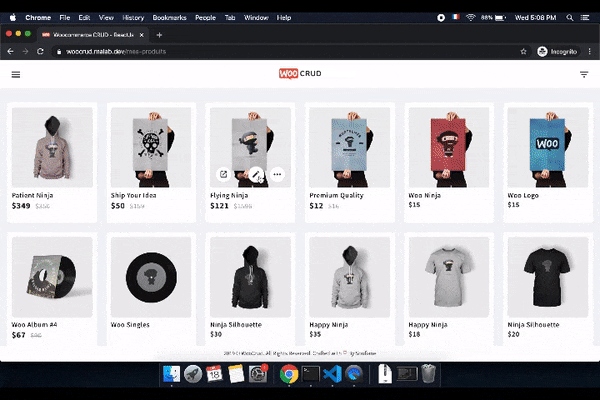This screenshot has height=400, width=600.
Task: Open the Apple menu
Action: pyautogui.click(x=13, y=18)
